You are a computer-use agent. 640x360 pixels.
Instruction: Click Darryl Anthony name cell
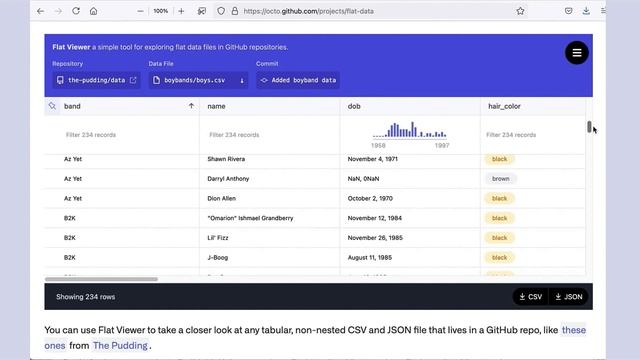(228, 179)
